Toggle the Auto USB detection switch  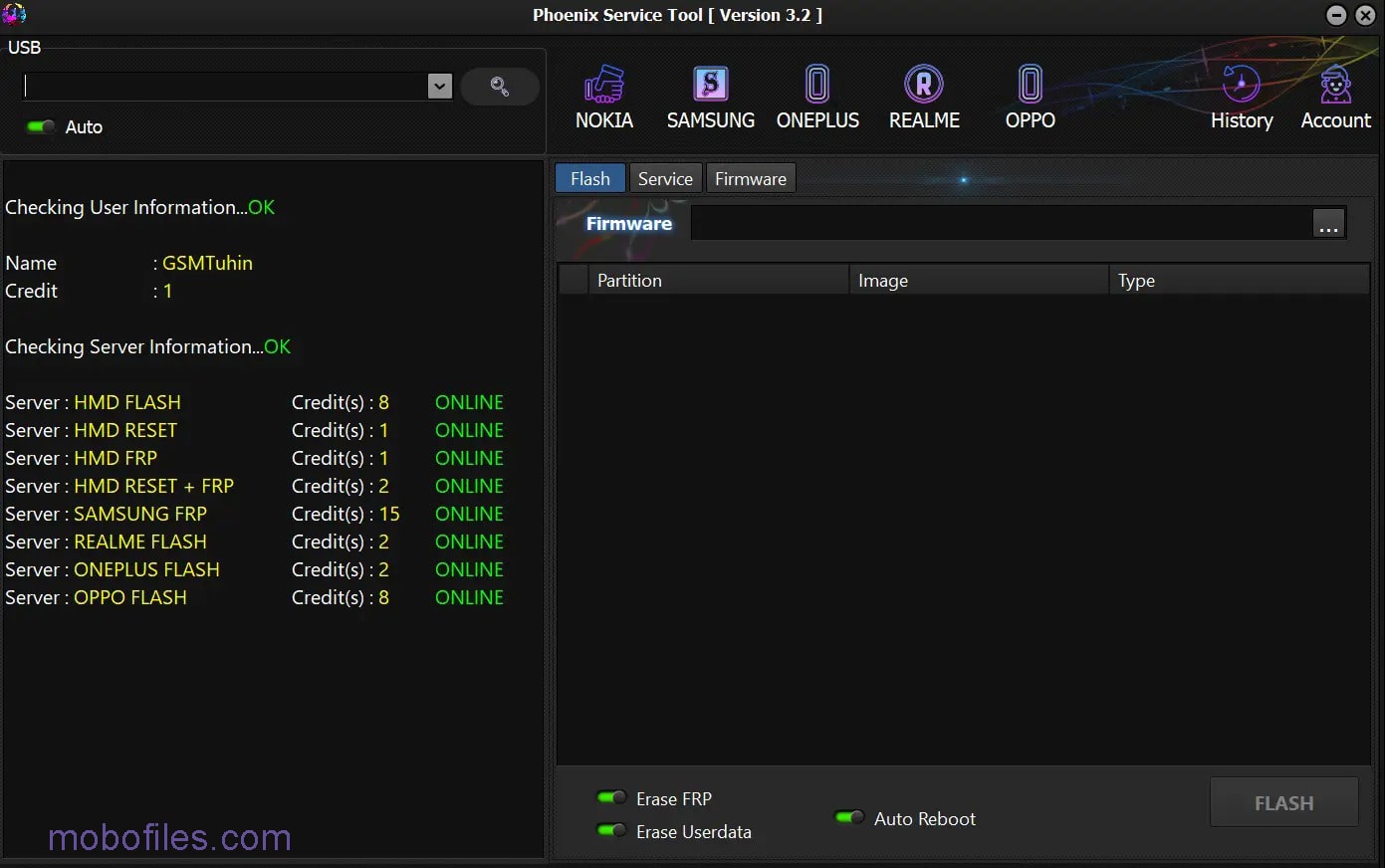41,126
